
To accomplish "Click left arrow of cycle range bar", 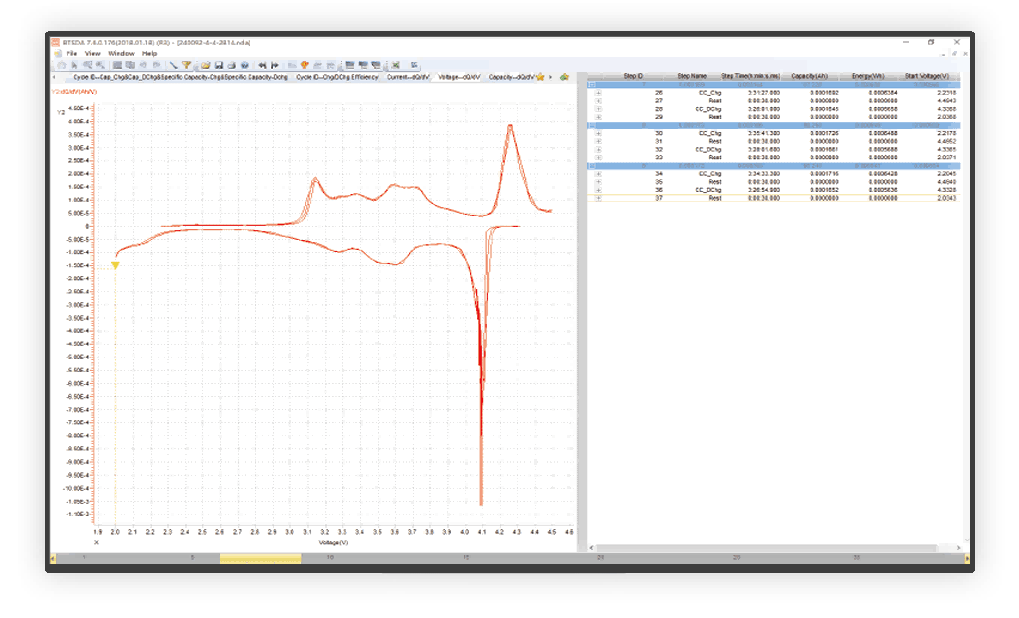I will pyautogui.click(x=53, y=558).
